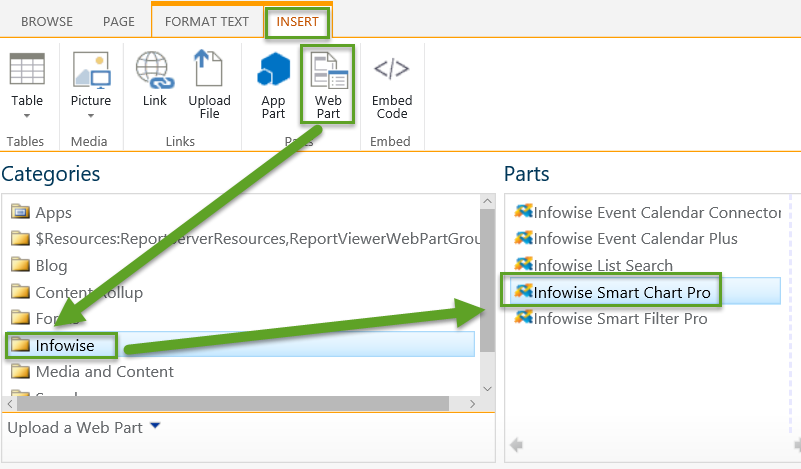This screenshot has height=469, width=801.
Task: Expand the Upload a Web Part dropdown
Action: coord(155,425)
